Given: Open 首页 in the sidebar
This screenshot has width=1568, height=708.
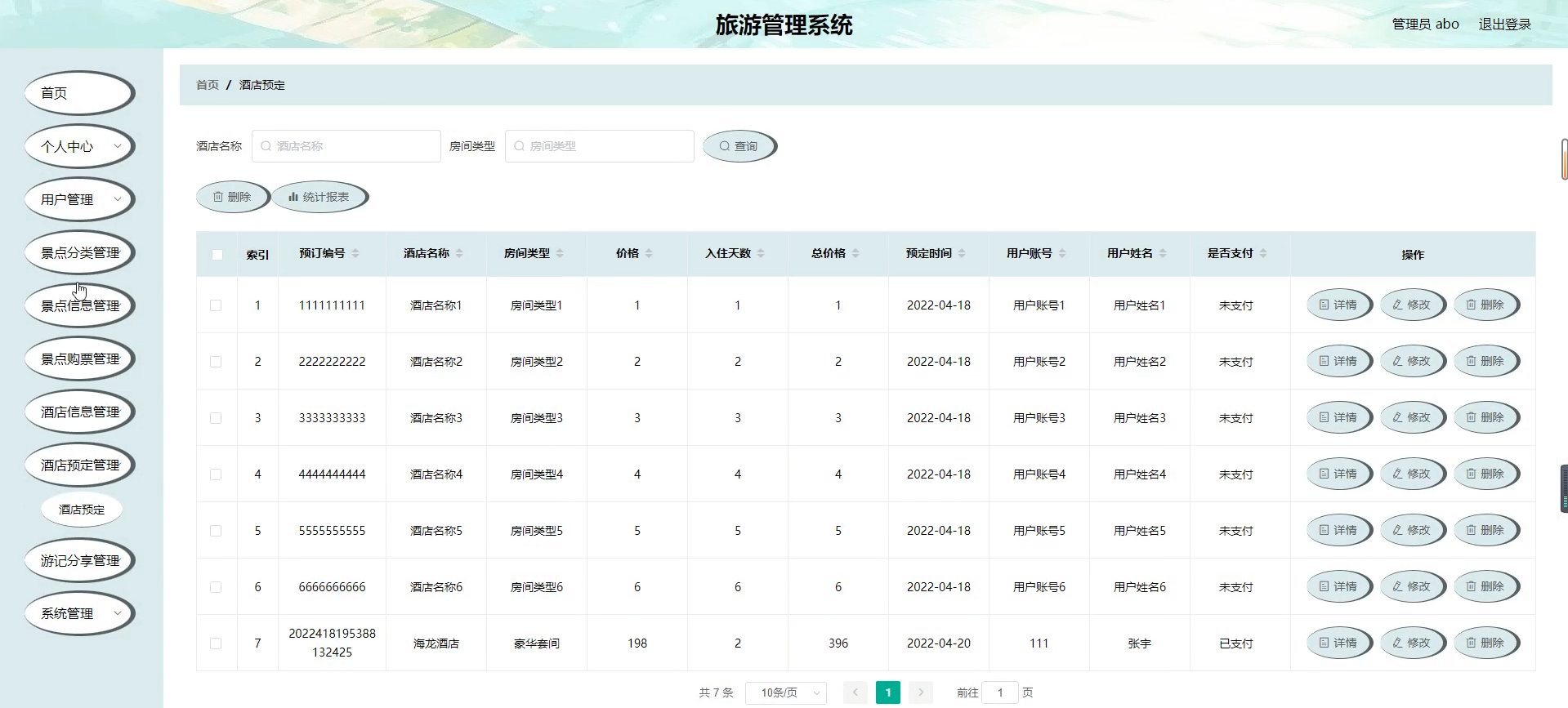Looking at the screenshot, I should [x=79, y=93].
